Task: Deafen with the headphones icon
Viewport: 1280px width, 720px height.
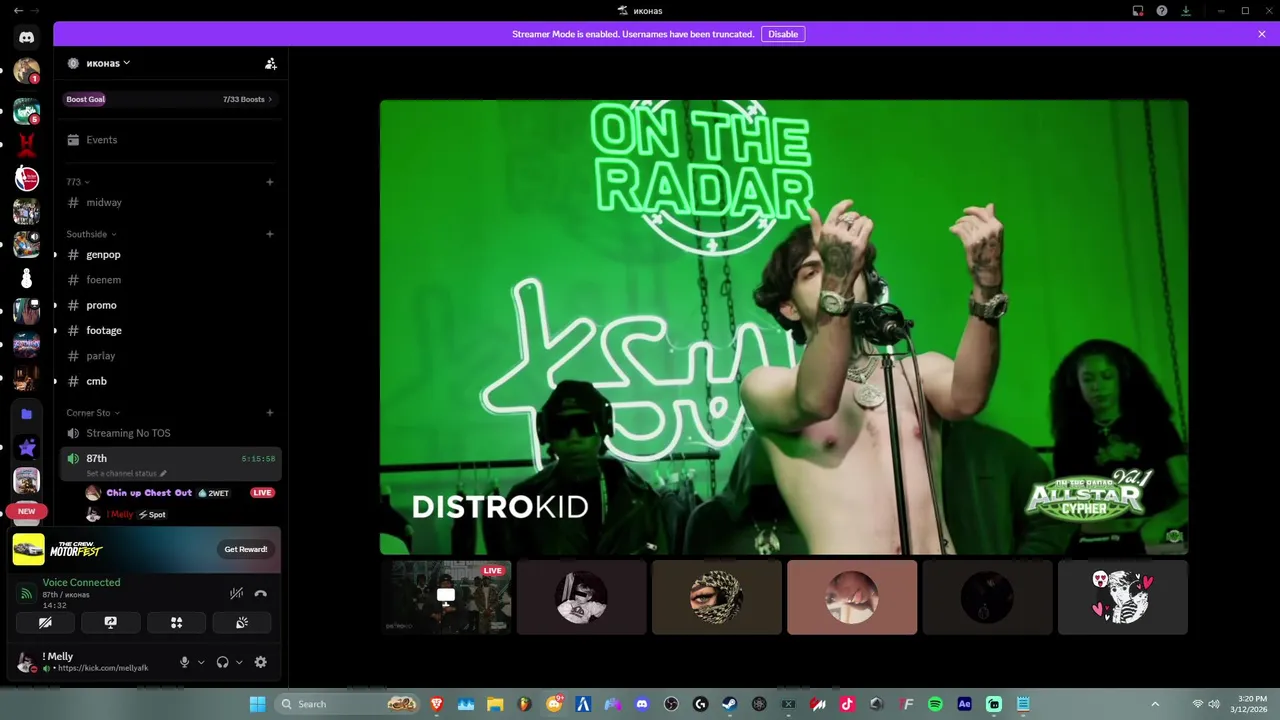Action: click(x=222, y=662)
